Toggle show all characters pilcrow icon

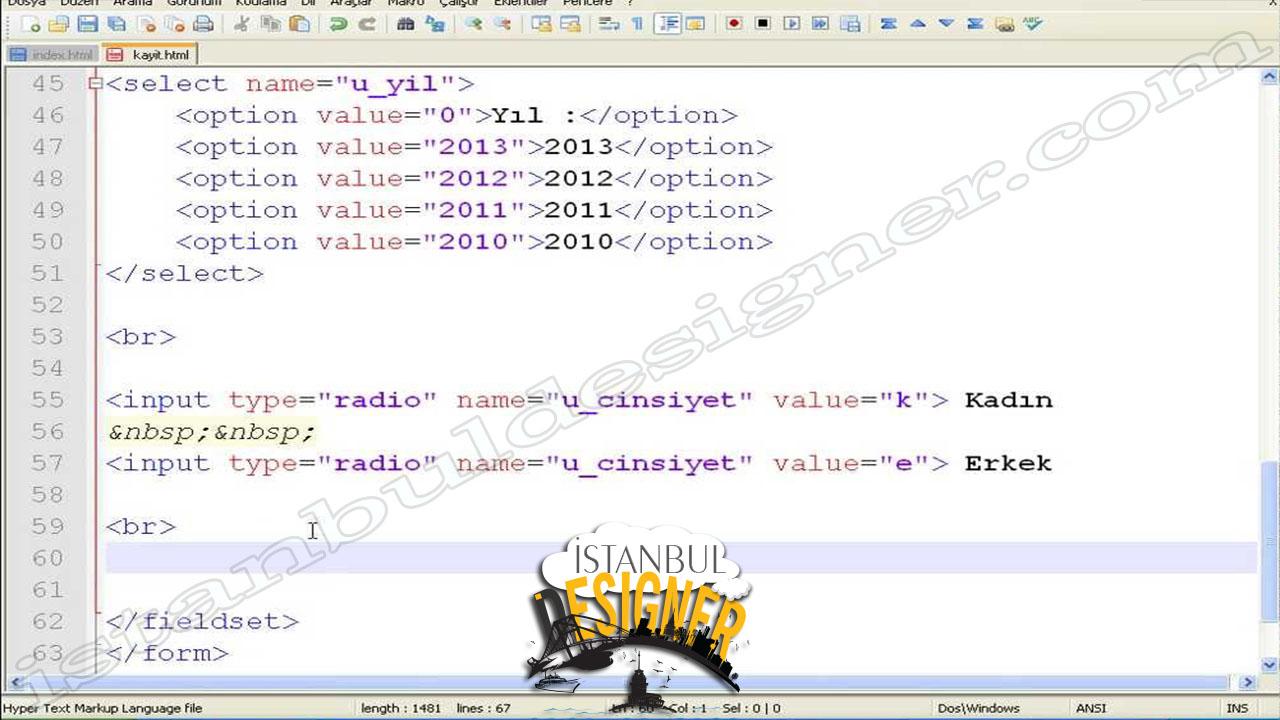(637, 24)
